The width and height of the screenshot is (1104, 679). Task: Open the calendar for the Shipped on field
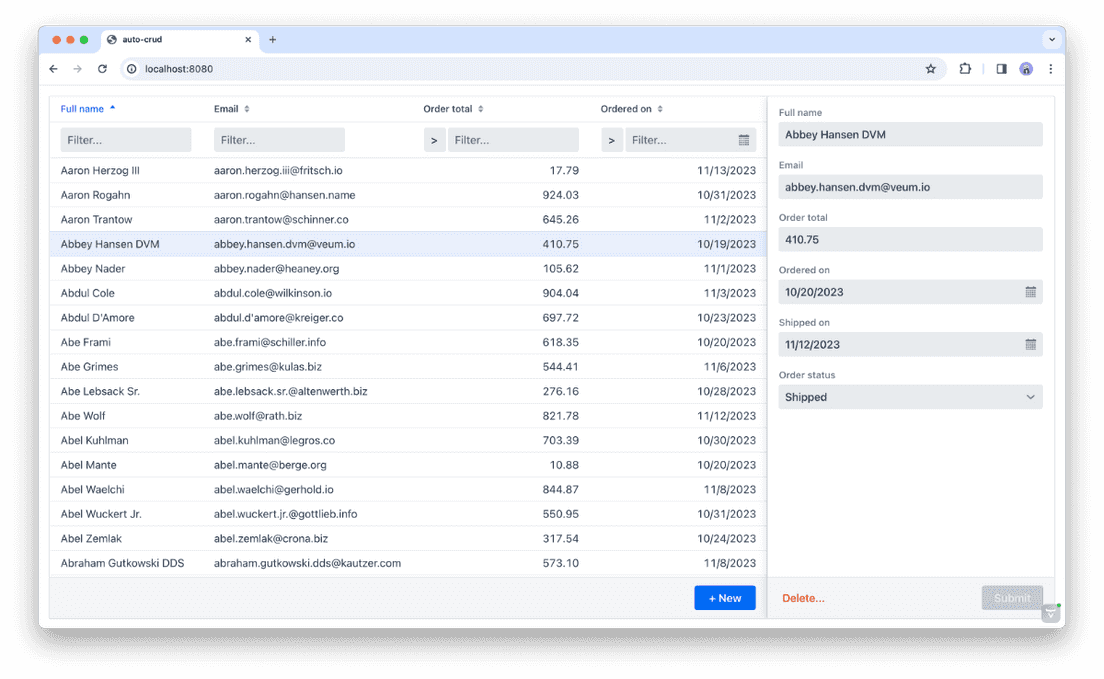coord(1031,344)
